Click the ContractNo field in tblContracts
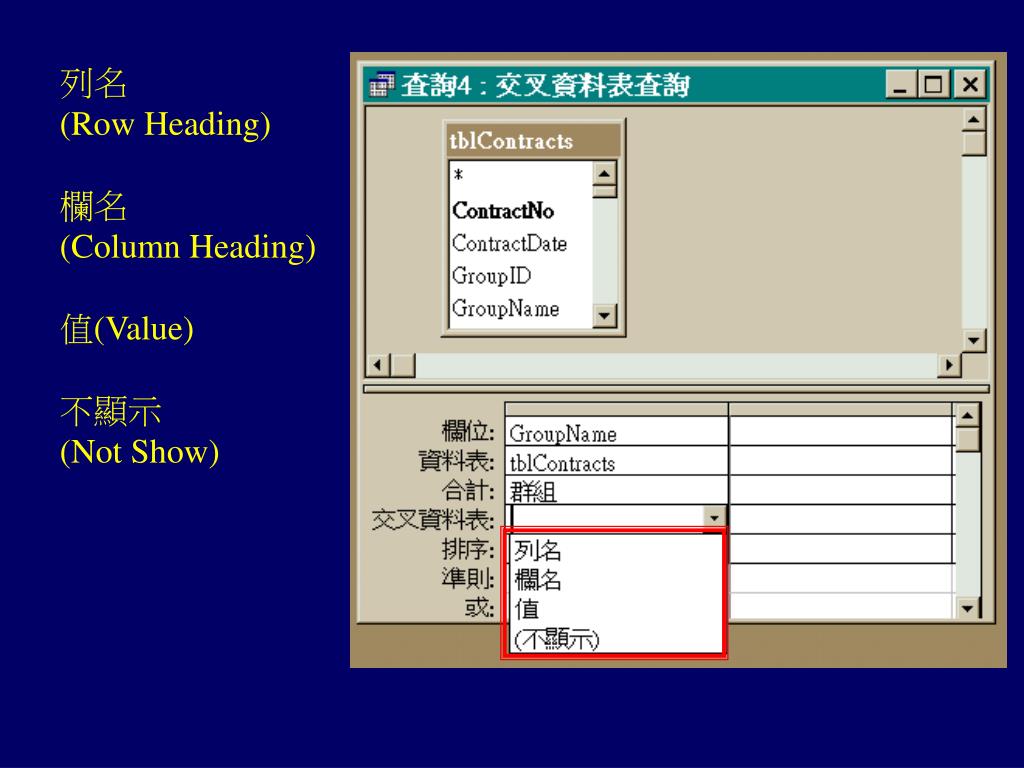The image size is (1024, 768). (x=503, y=211)
